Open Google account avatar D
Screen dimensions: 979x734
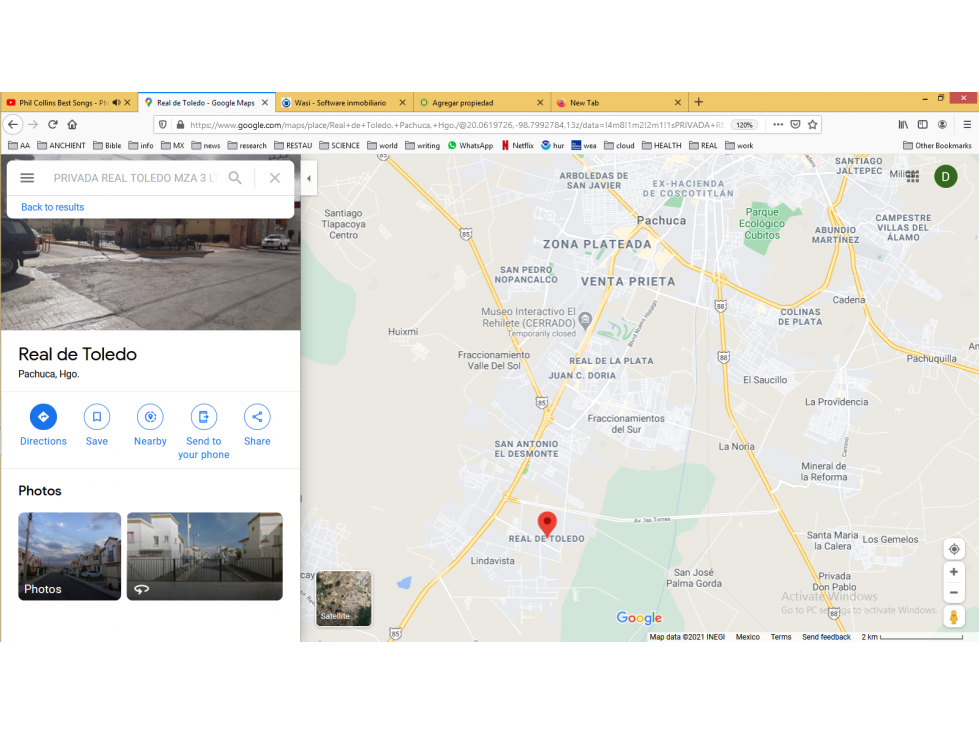[x=946, y=177]
